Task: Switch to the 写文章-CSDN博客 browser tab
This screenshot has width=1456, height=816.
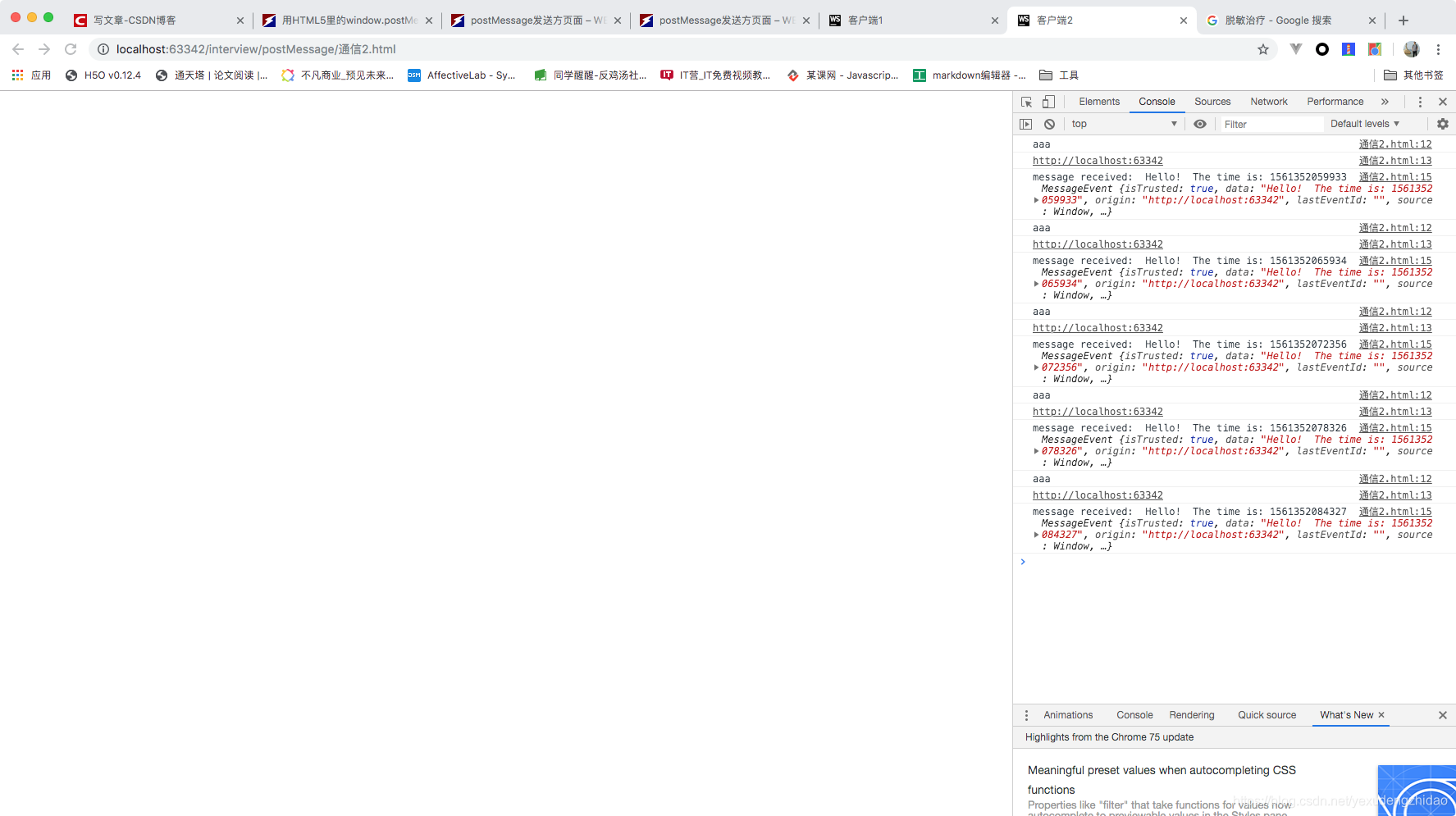Action: [158, 21]
